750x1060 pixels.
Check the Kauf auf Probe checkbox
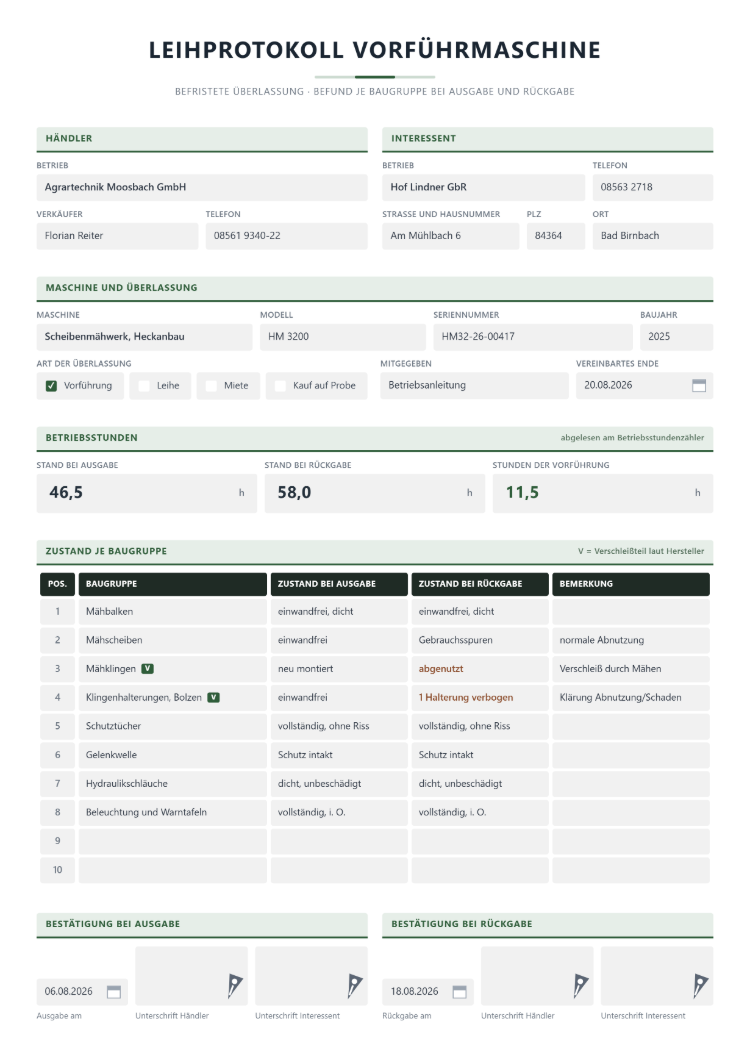click(x=280, y=386)
